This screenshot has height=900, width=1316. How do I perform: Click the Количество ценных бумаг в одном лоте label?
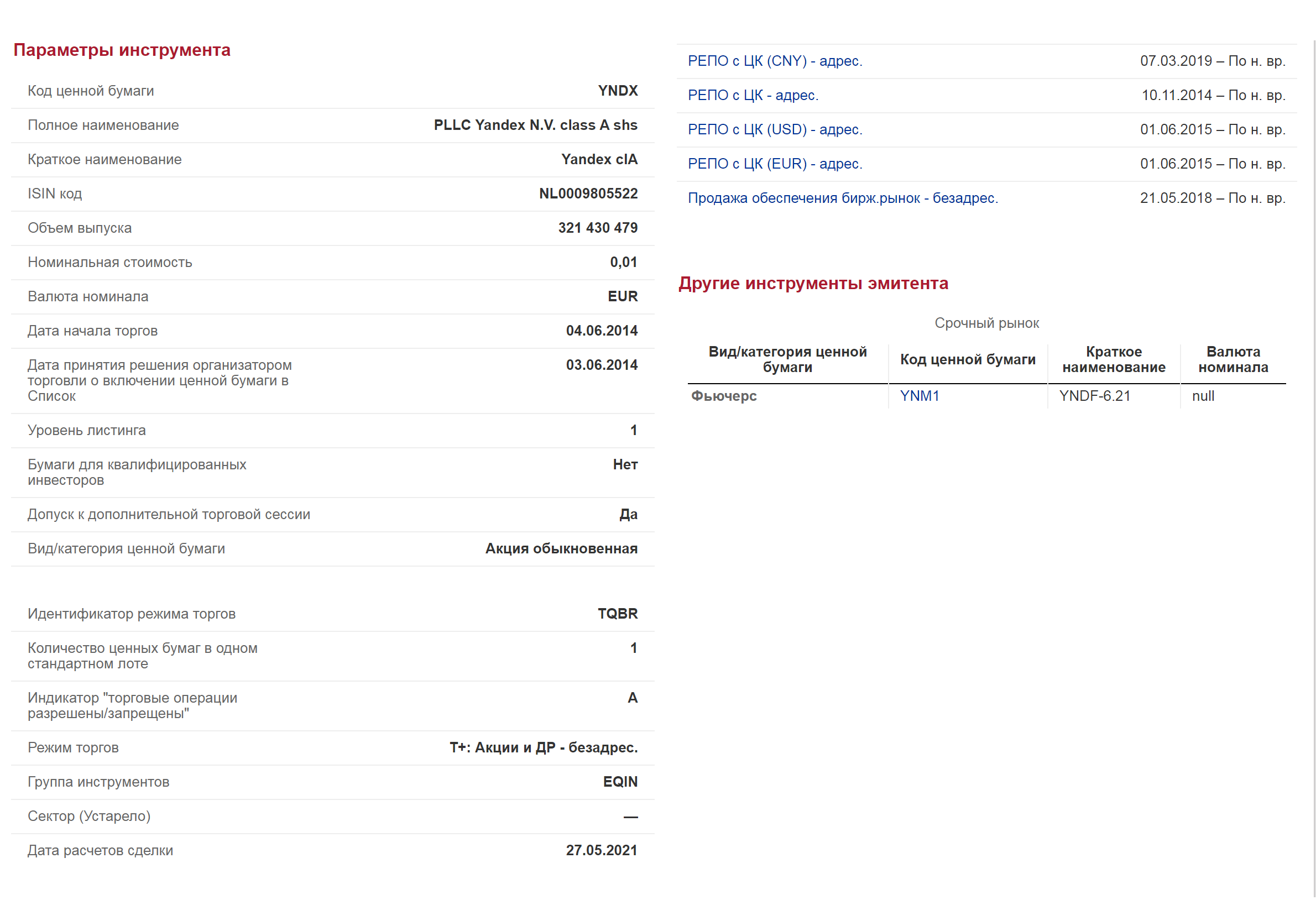coord(143,656)
